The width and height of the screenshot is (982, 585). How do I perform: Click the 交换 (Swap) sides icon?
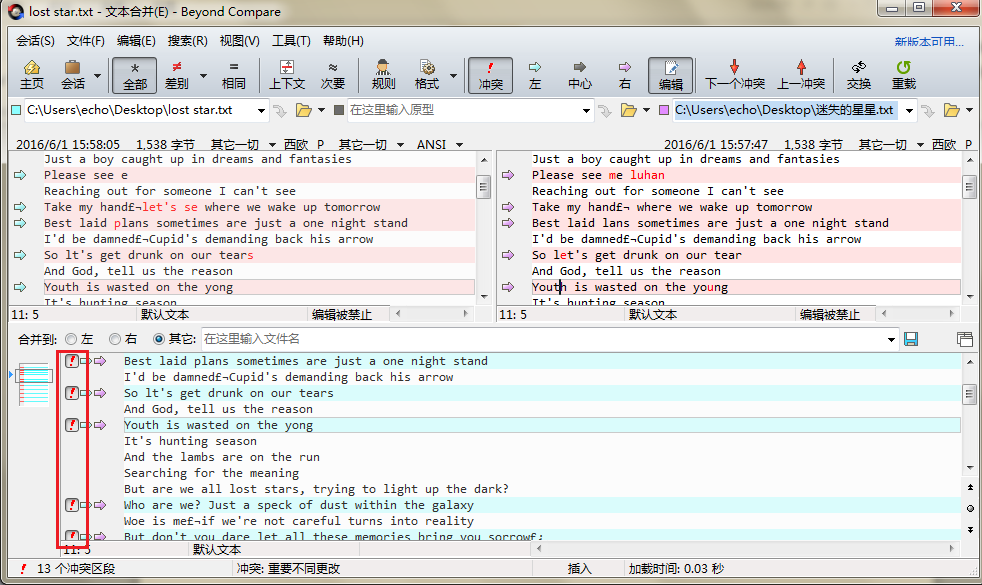[x=858, y=75]
